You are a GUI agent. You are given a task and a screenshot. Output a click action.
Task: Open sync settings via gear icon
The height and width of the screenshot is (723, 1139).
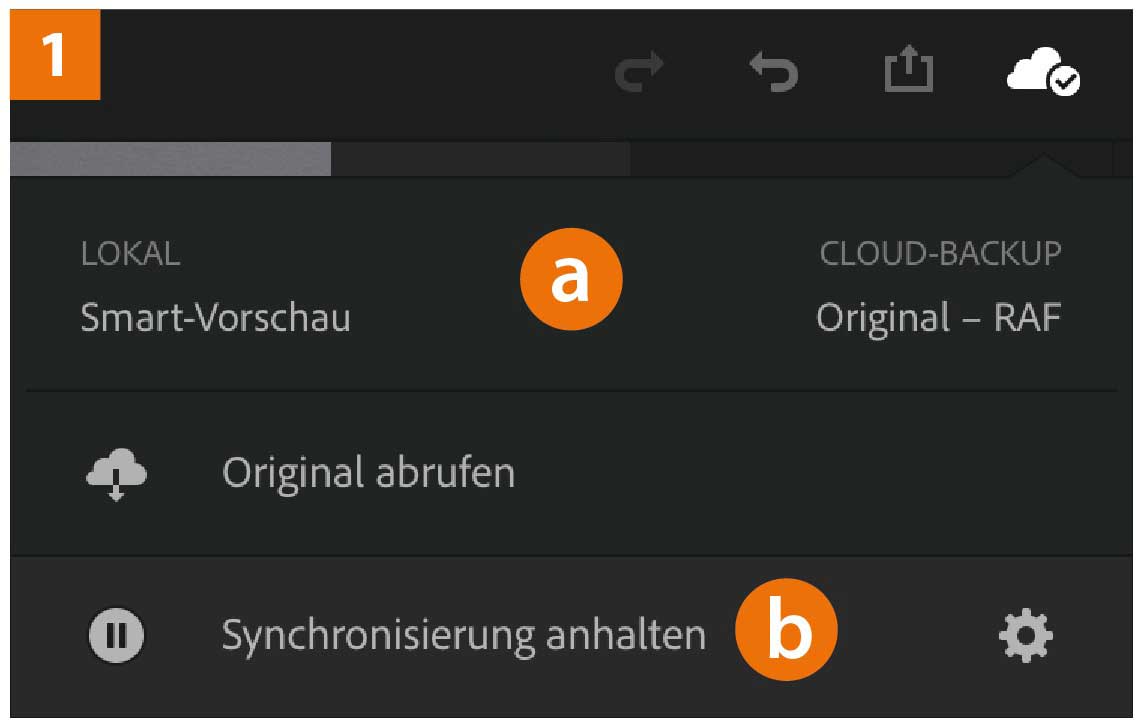pos(1026,634)
